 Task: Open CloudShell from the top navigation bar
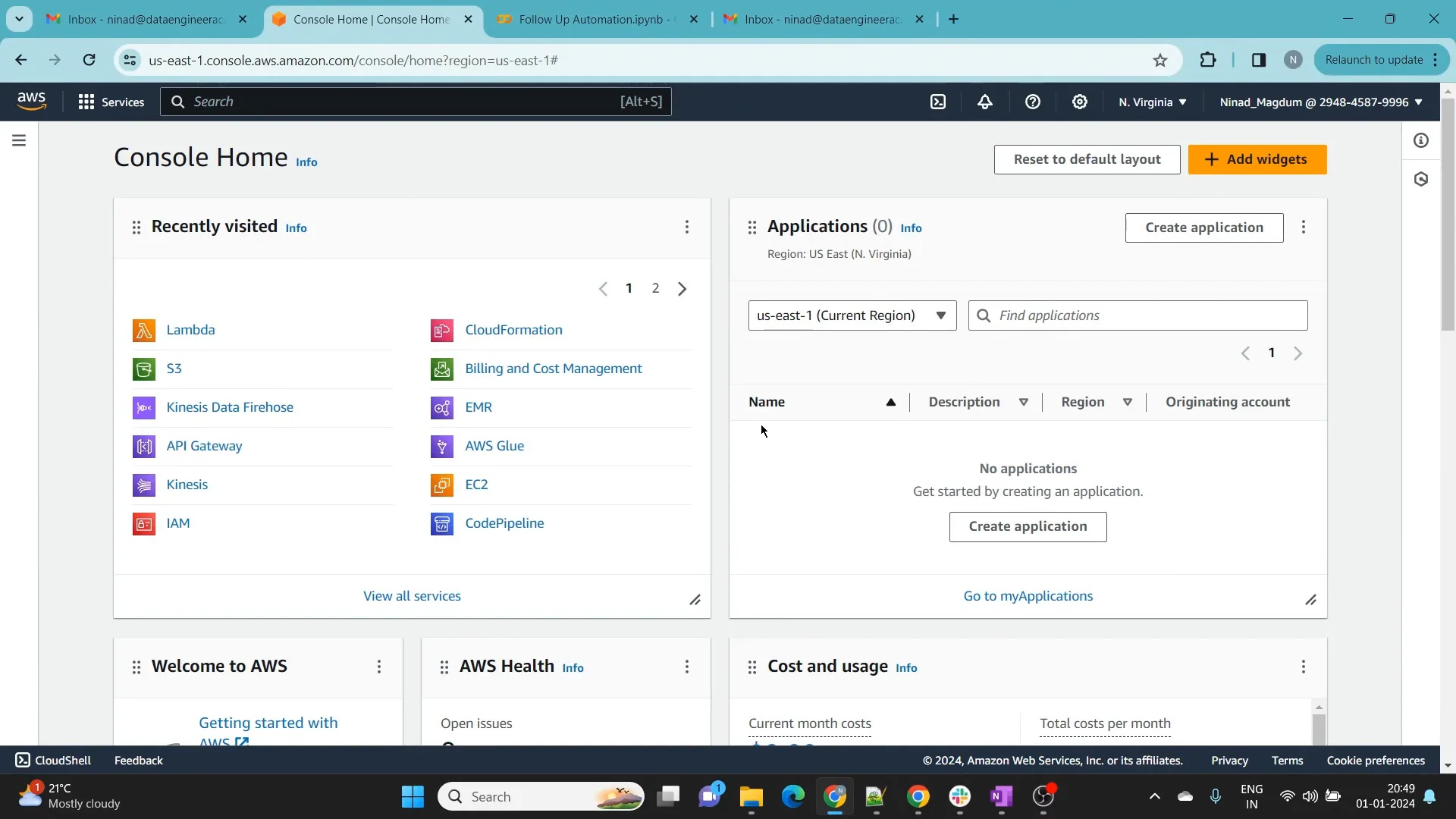coord(938,102)
